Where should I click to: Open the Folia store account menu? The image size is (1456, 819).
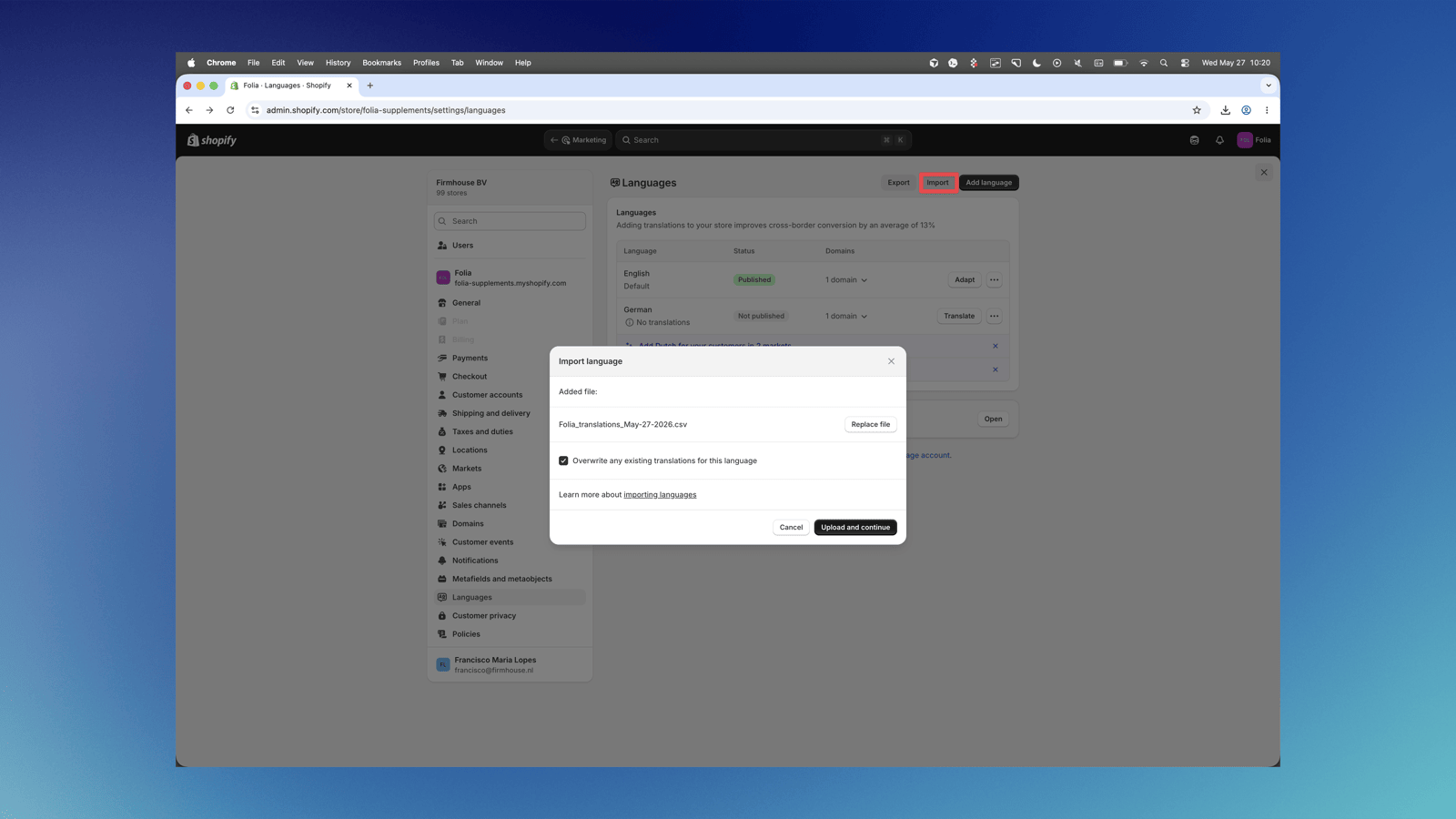click(x=1254, y=140)
